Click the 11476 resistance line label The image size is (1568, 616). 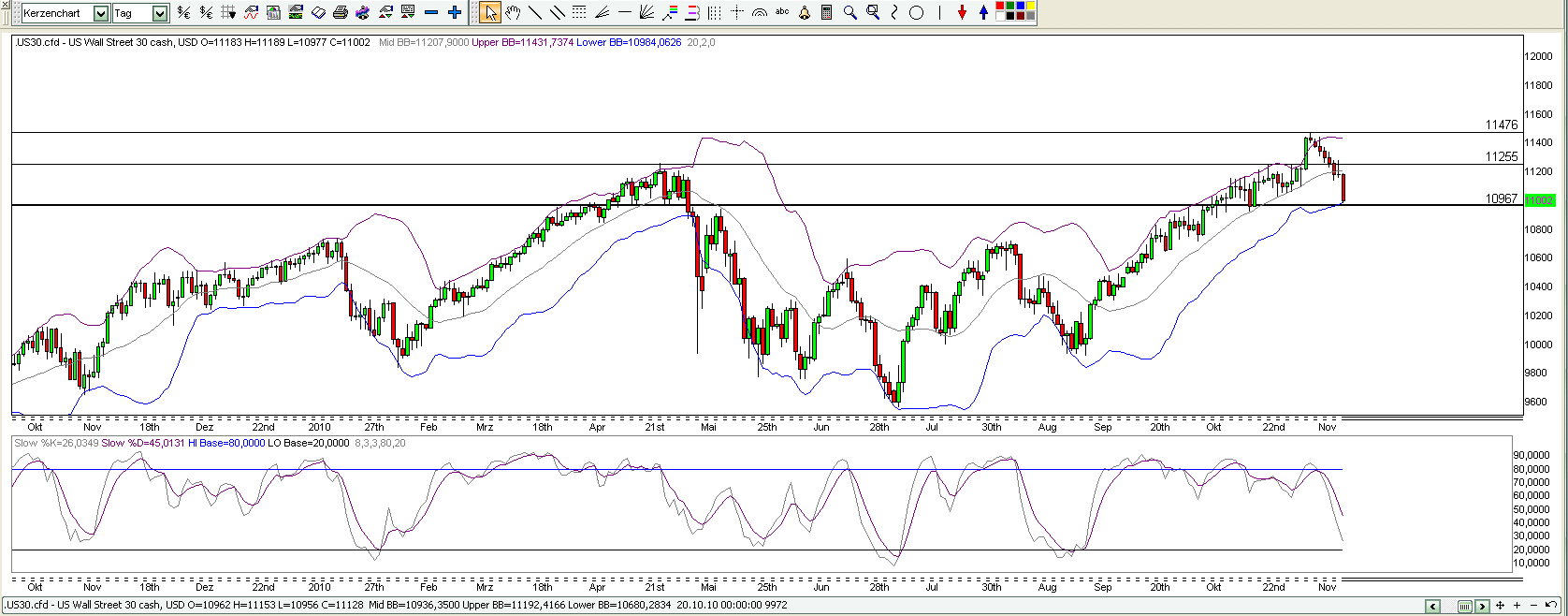tap(1502, 125)
